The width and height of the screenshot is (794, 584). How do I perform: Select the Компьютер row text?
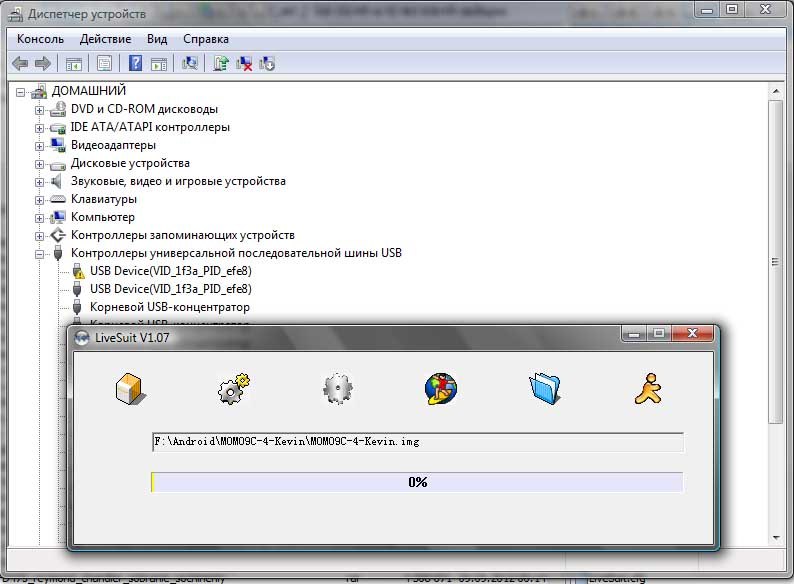point(103,217)
